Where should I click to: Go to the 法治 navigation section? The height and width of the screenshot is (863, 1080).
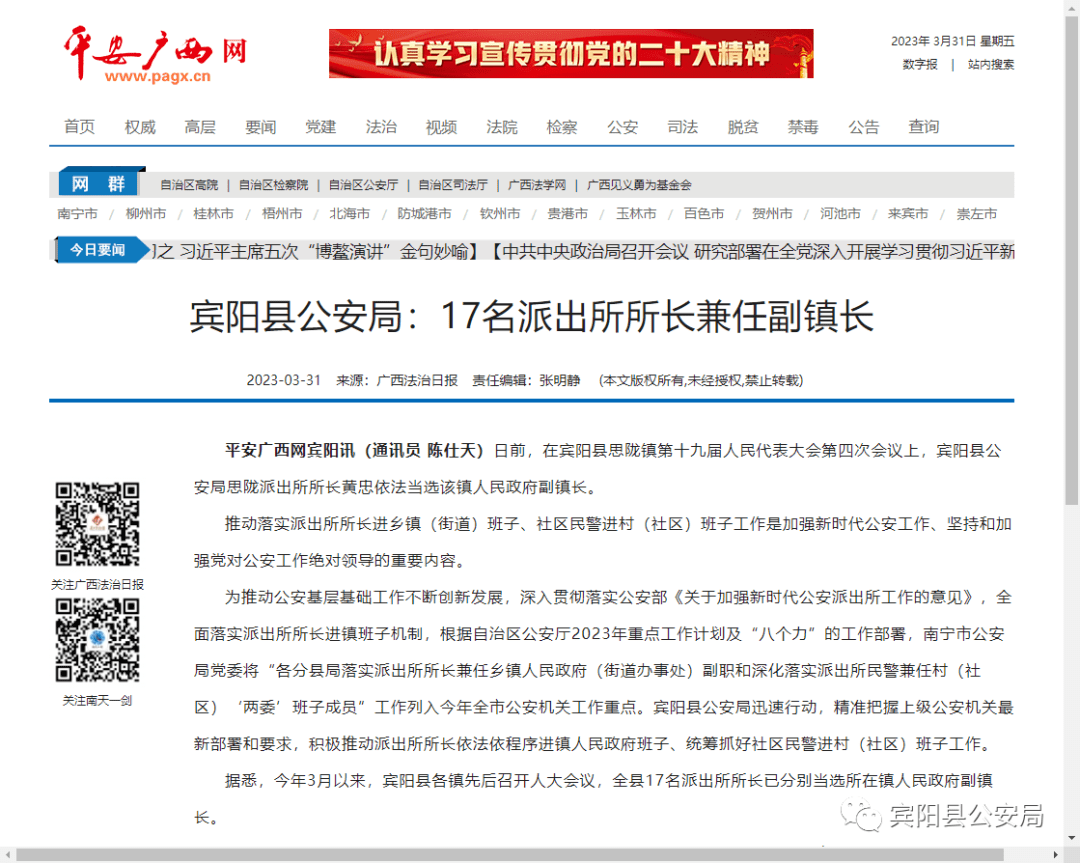tap(381, 127)
